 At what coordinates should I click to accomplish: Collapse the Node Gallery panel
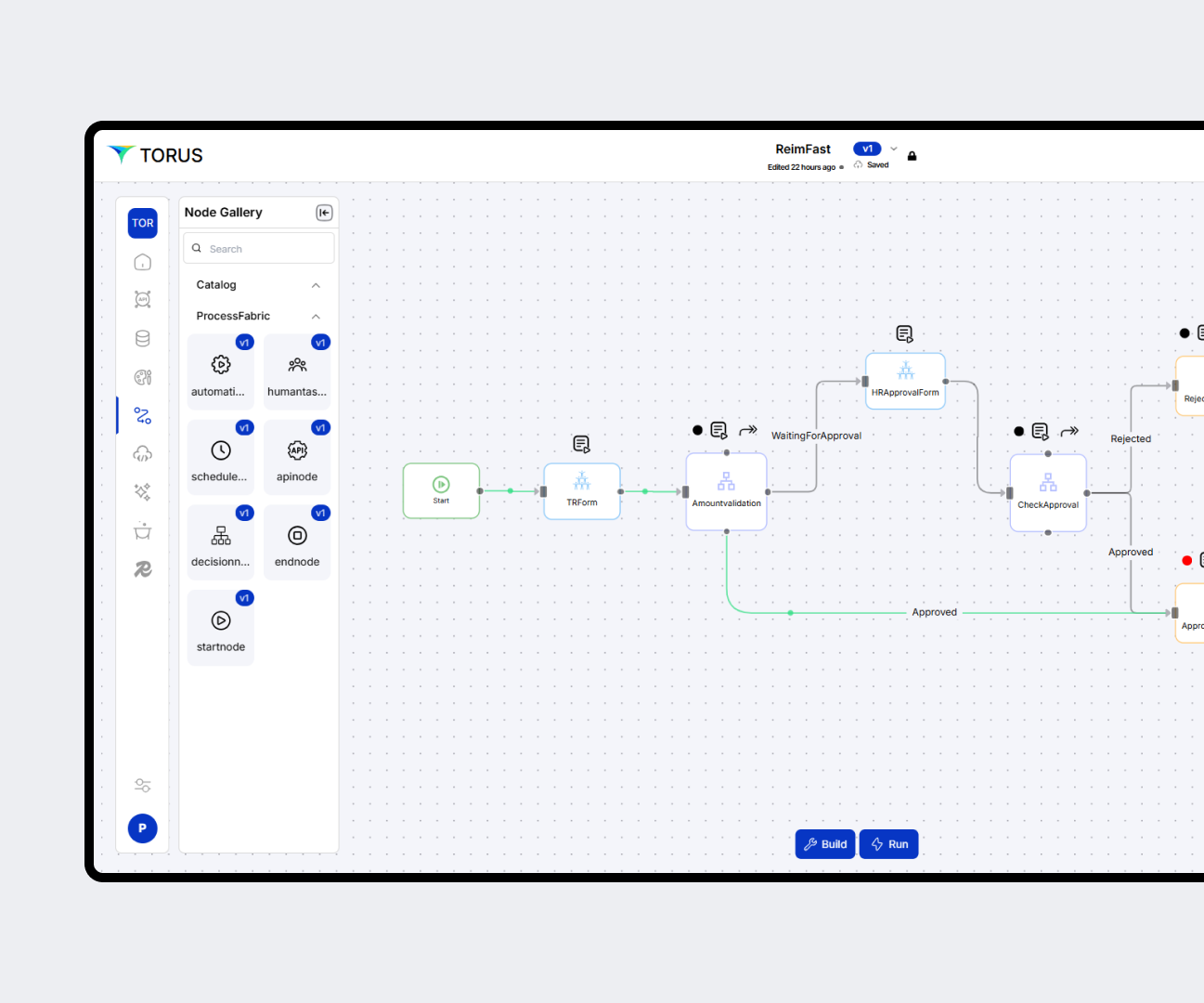coord(324,213)
